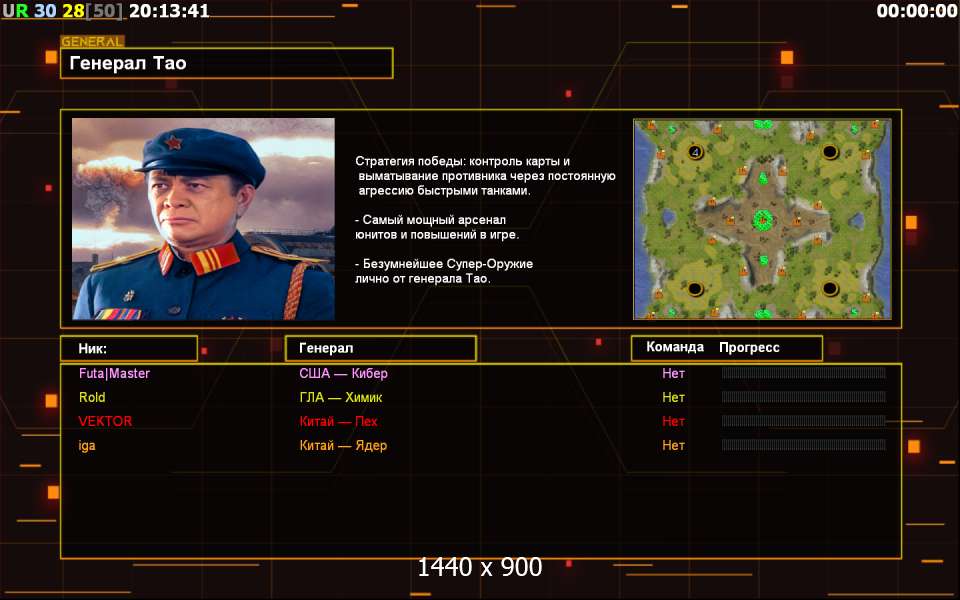Open the map preview thumbnail
The image size is (960, 600).
pos(762,219)
